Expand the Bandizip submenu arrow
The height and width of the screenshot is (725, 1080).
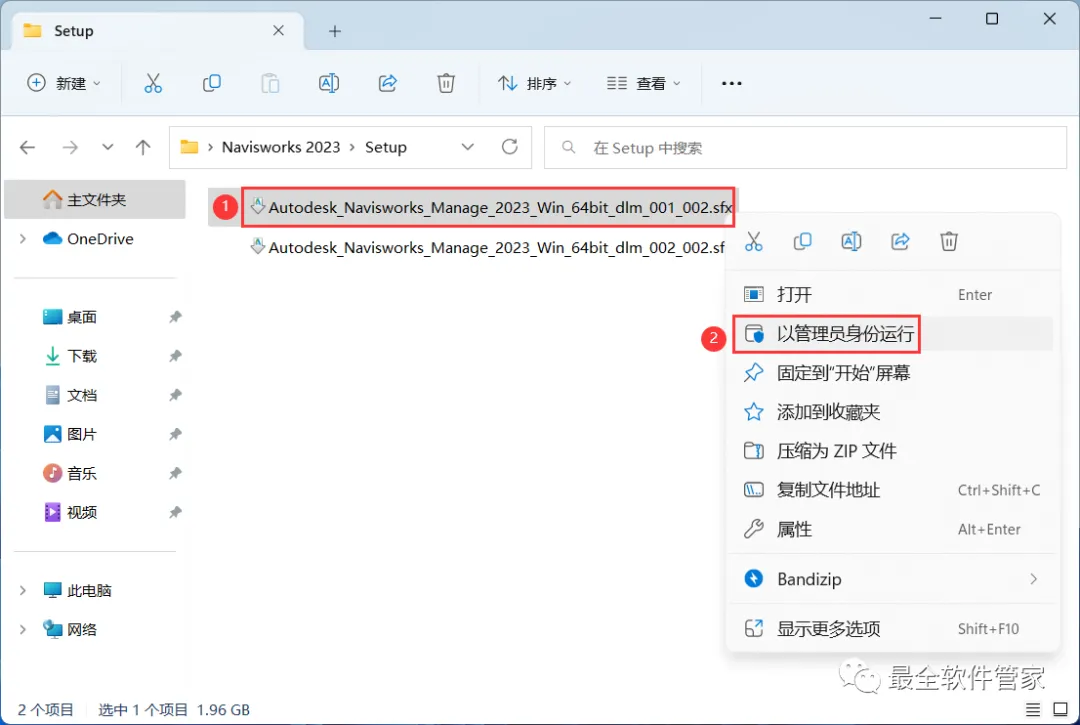[1033, 579]
